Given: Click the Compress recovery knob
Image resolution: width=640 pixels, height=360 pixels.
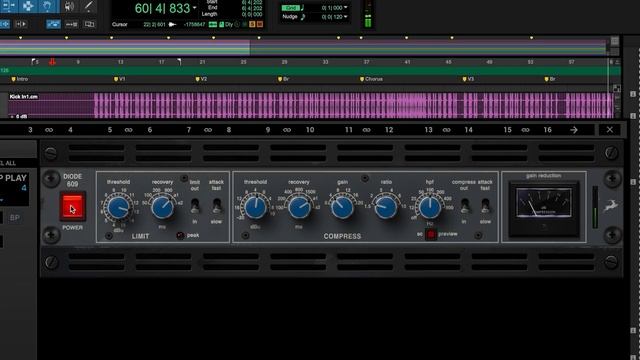Looking at the screenshot, I should [299, 207].
